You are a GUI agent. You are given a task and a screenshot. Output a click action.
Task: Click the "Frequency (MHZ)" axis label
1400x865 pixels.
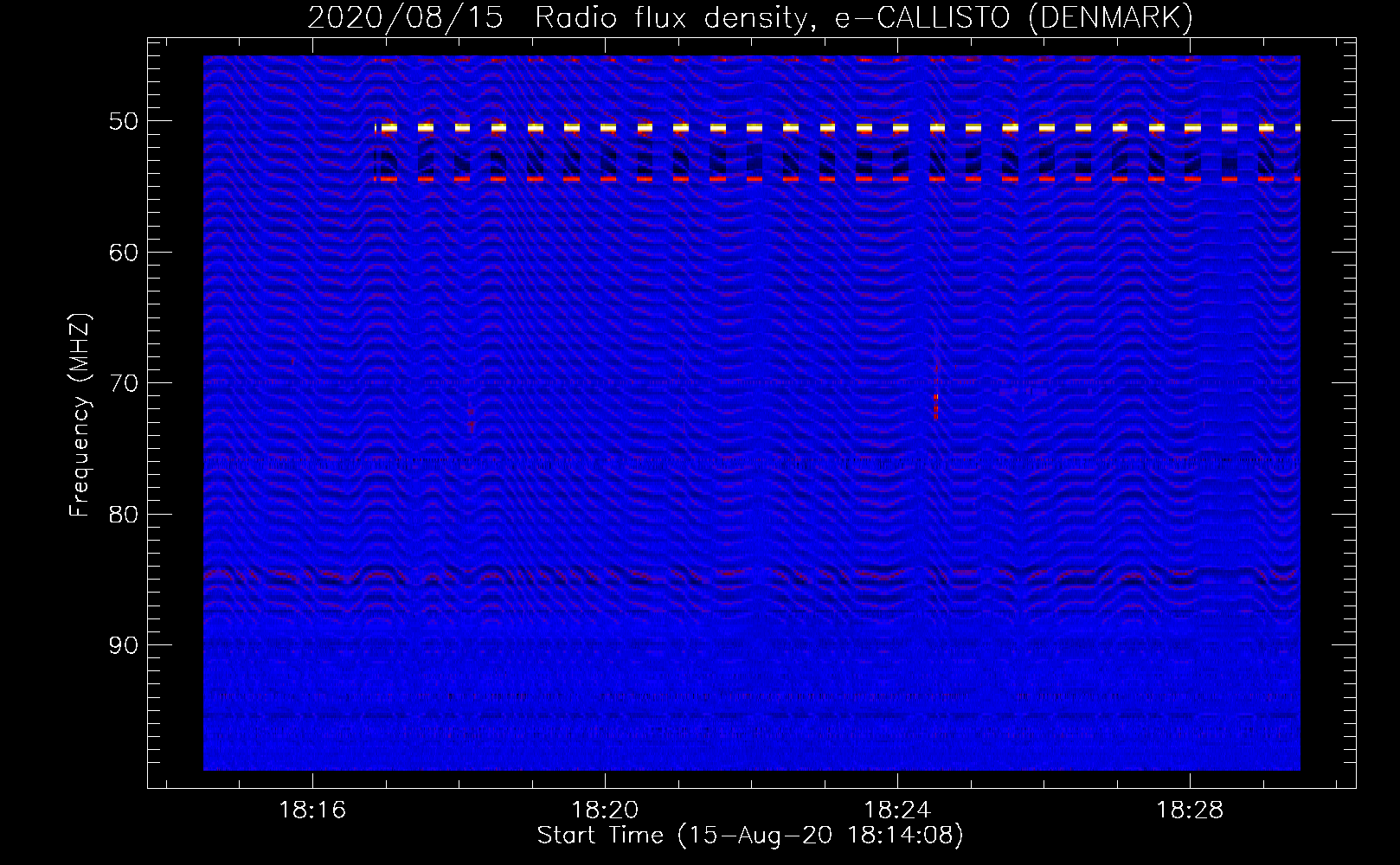pos(80,415)
